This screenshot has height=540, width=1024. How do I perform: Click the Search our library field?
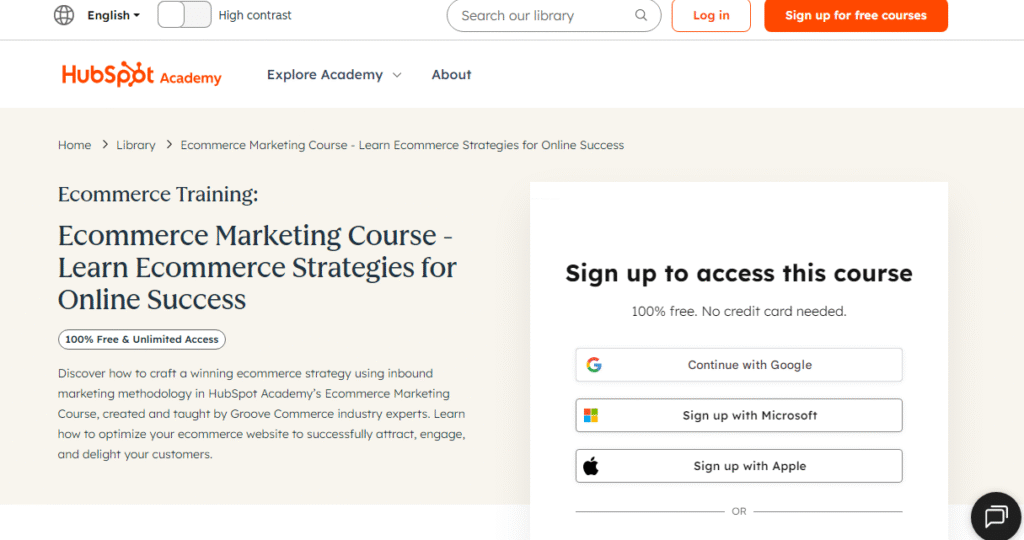coord(540,16)
